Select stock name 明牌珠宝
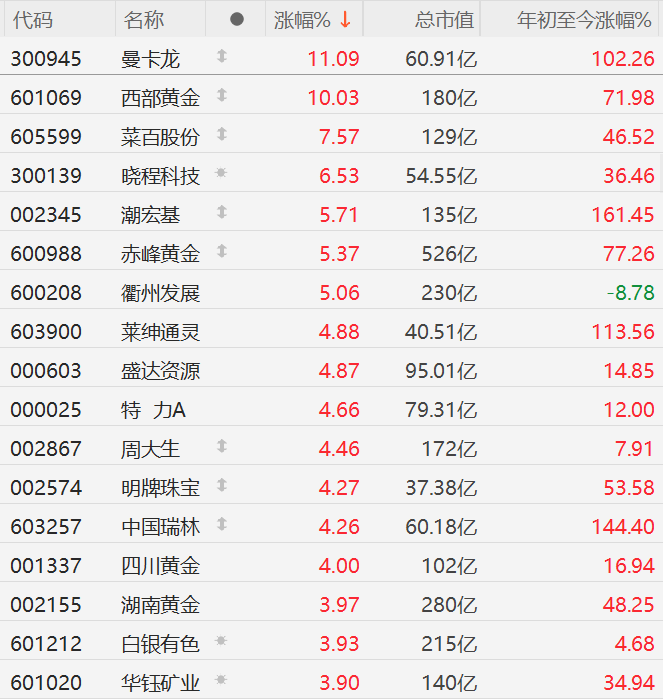Viewport: 663px width, 699px height. [161, 488]
